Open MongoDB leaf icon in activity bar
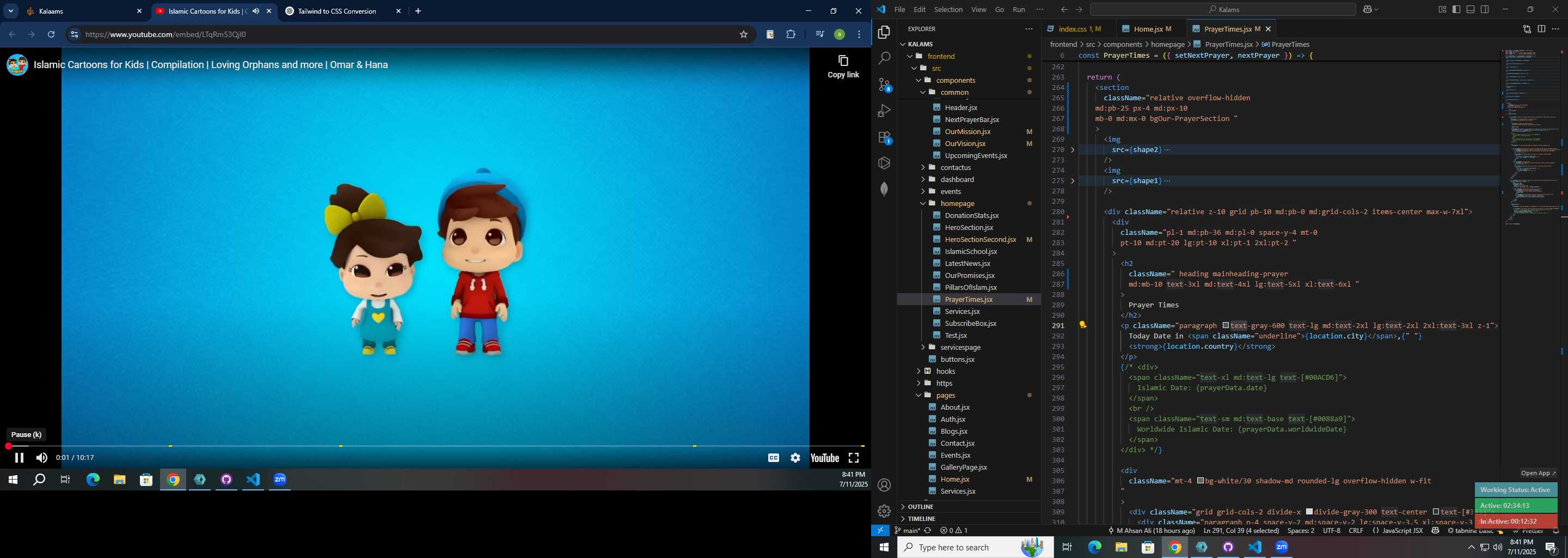 pos(884,189)
